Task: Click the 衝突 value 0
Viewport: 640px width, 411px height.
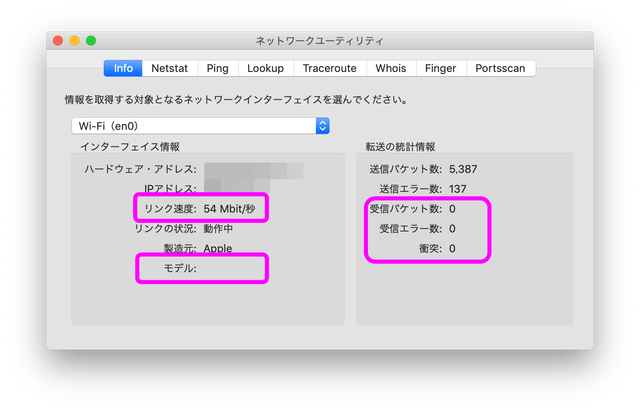Action: [x=452, y=249]
